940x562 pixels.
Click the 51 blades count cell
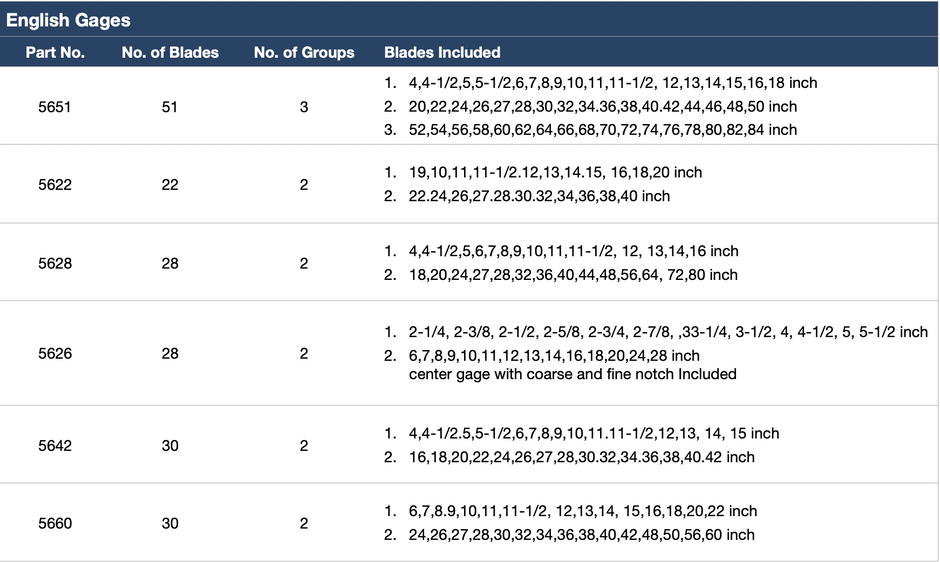[170, 107]
